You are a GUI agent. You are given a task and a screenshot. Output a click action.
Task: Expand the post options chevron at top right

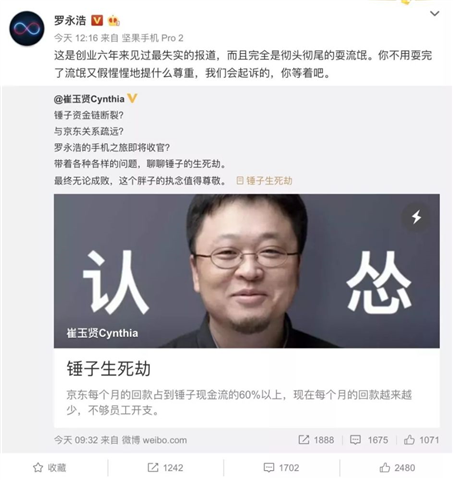[x=434, y=14]
